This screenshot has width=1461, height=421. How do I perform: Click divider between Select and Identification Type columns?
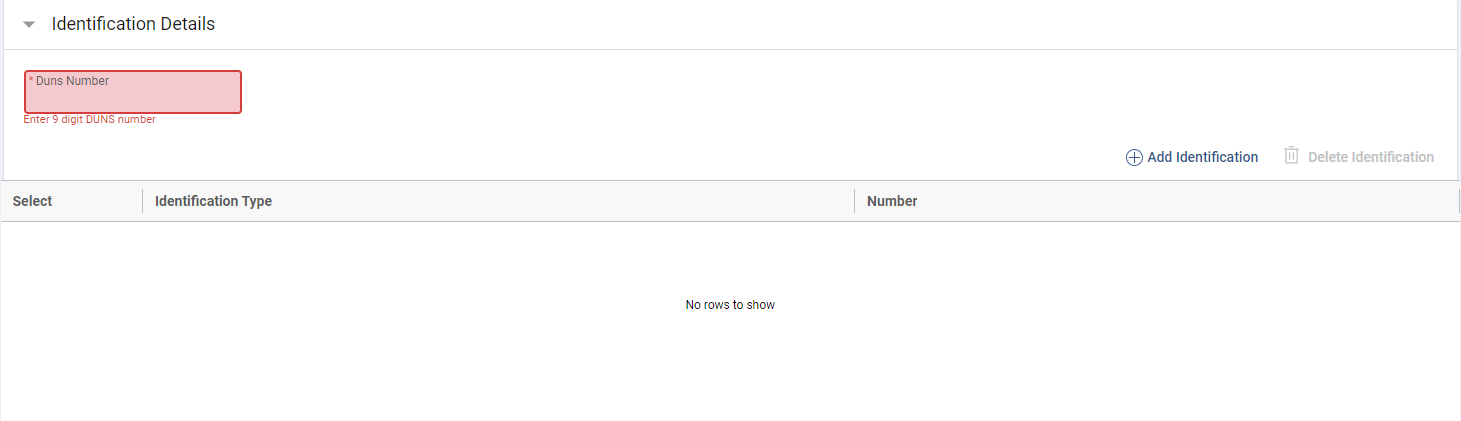click(x=143, y=201)
